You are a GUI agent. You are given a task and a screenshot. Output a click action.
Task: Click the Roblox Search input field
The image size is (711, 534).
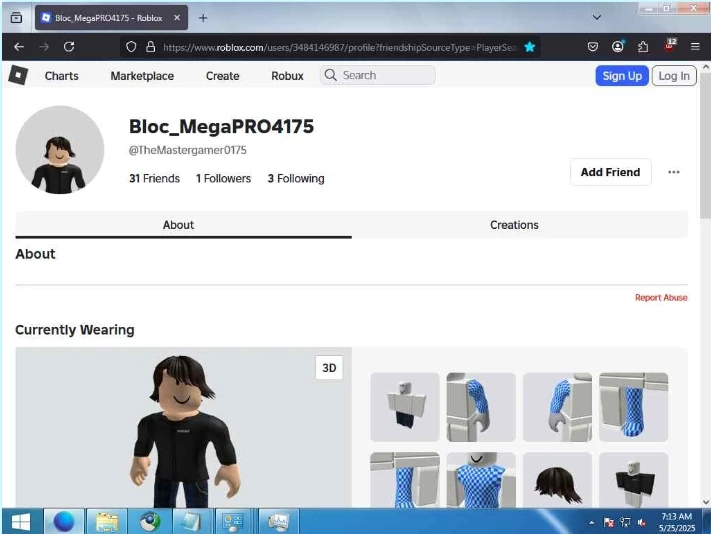(x=378, y=75)
